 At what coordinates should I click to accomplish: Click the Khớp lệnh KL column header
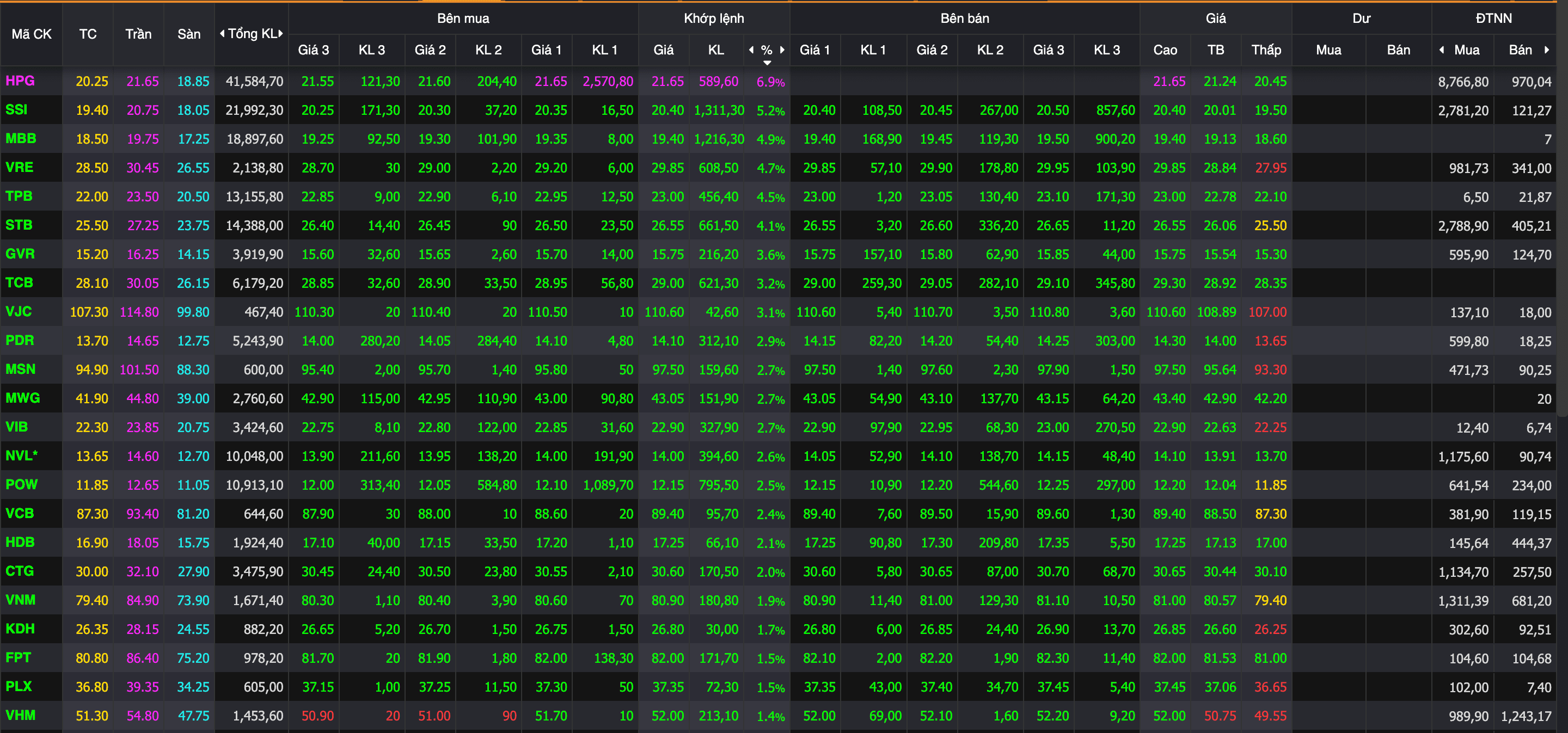pyautogui.click(x=716, y=50)
